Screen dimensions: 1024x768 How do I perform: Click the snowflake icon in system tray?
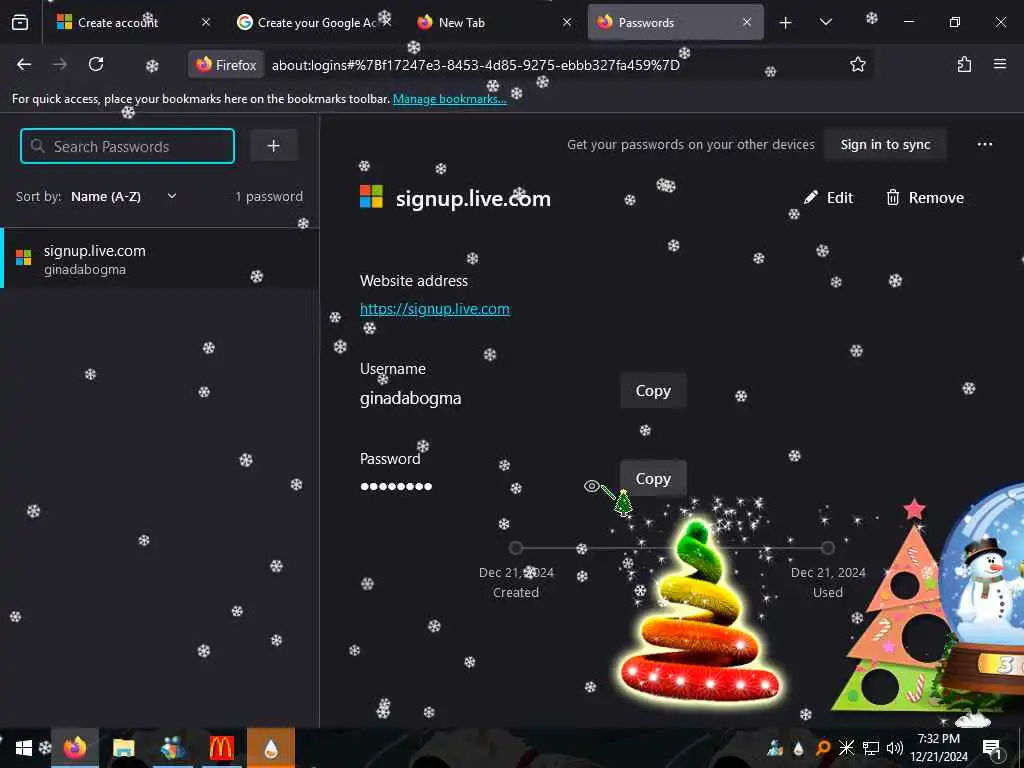pyautogui.click(x=846, y=748)
